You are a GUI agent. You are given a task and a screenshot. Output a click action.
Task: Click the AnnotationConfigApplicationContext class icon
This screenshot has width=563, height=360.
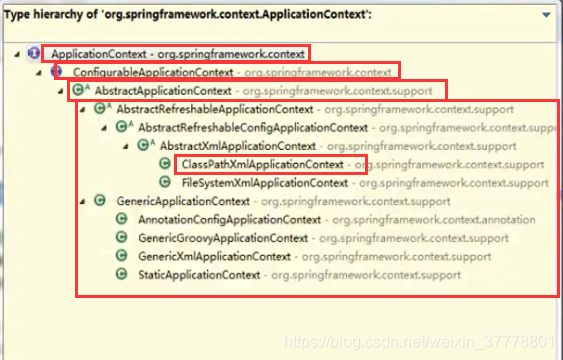pos(122,219)
